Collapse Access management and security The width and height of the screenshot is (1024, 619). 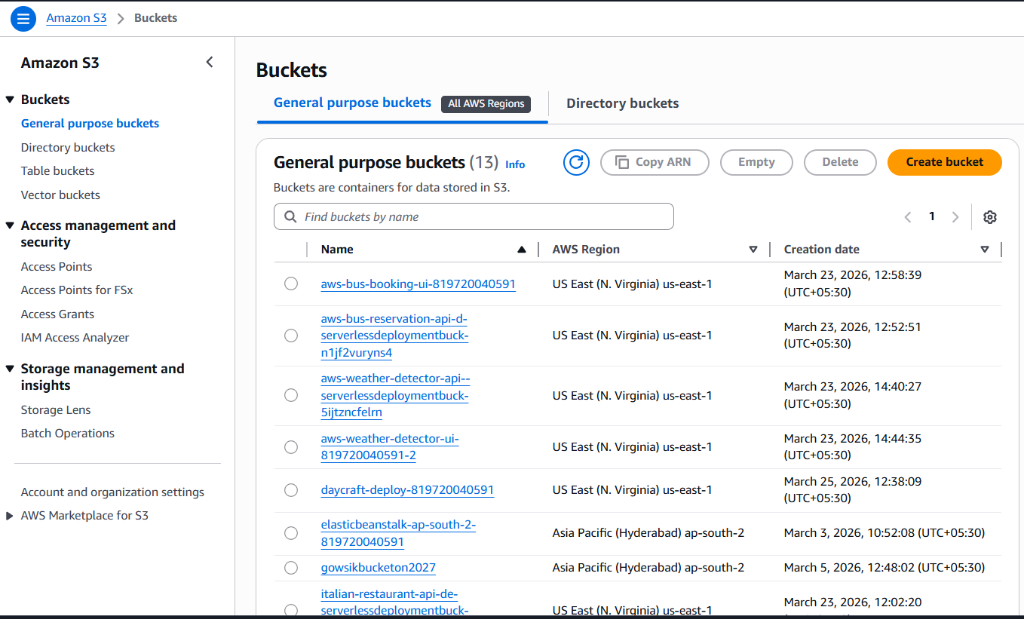[10, 225]
